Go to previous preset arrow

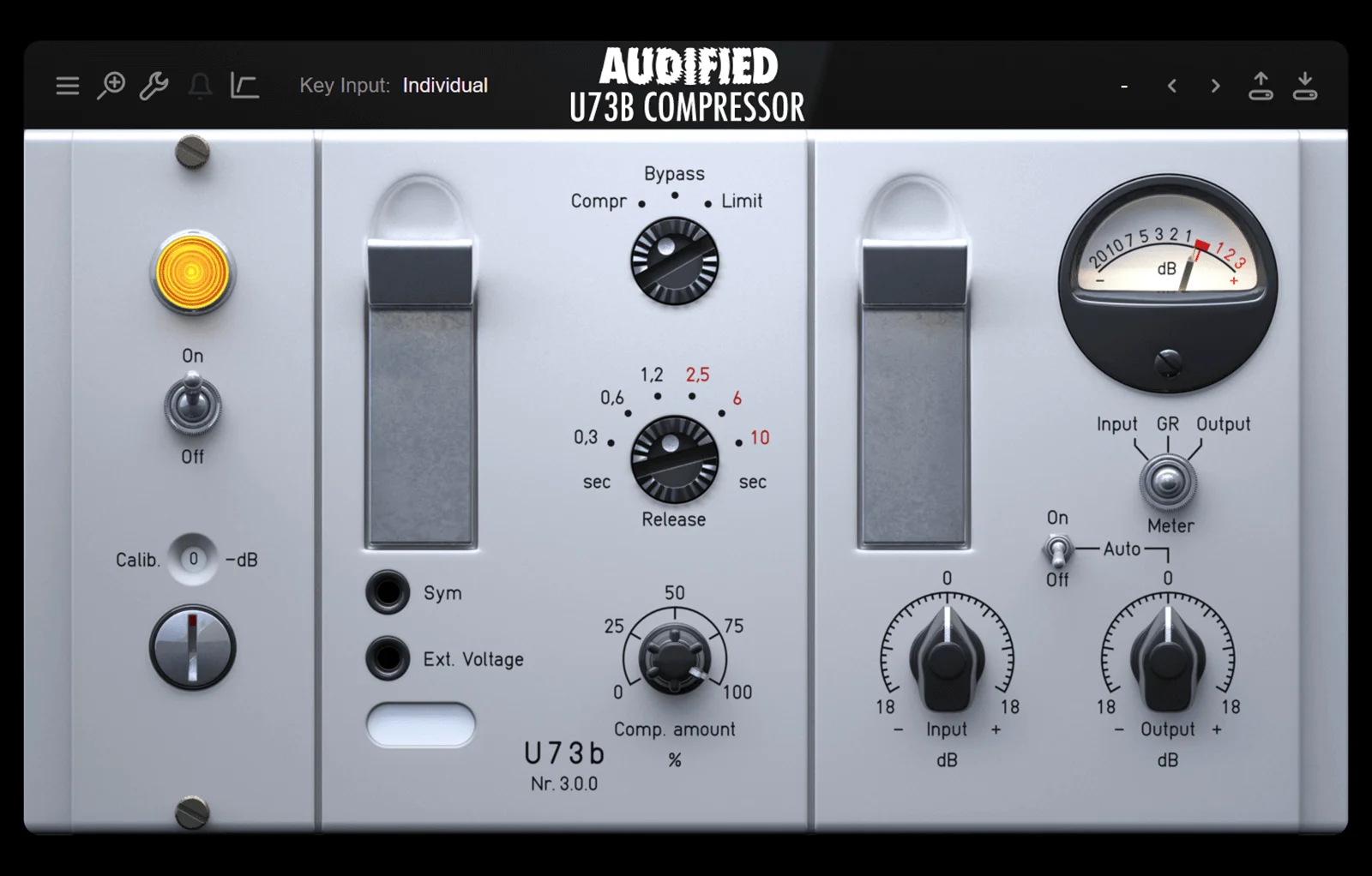click(x=1171, y=86)
